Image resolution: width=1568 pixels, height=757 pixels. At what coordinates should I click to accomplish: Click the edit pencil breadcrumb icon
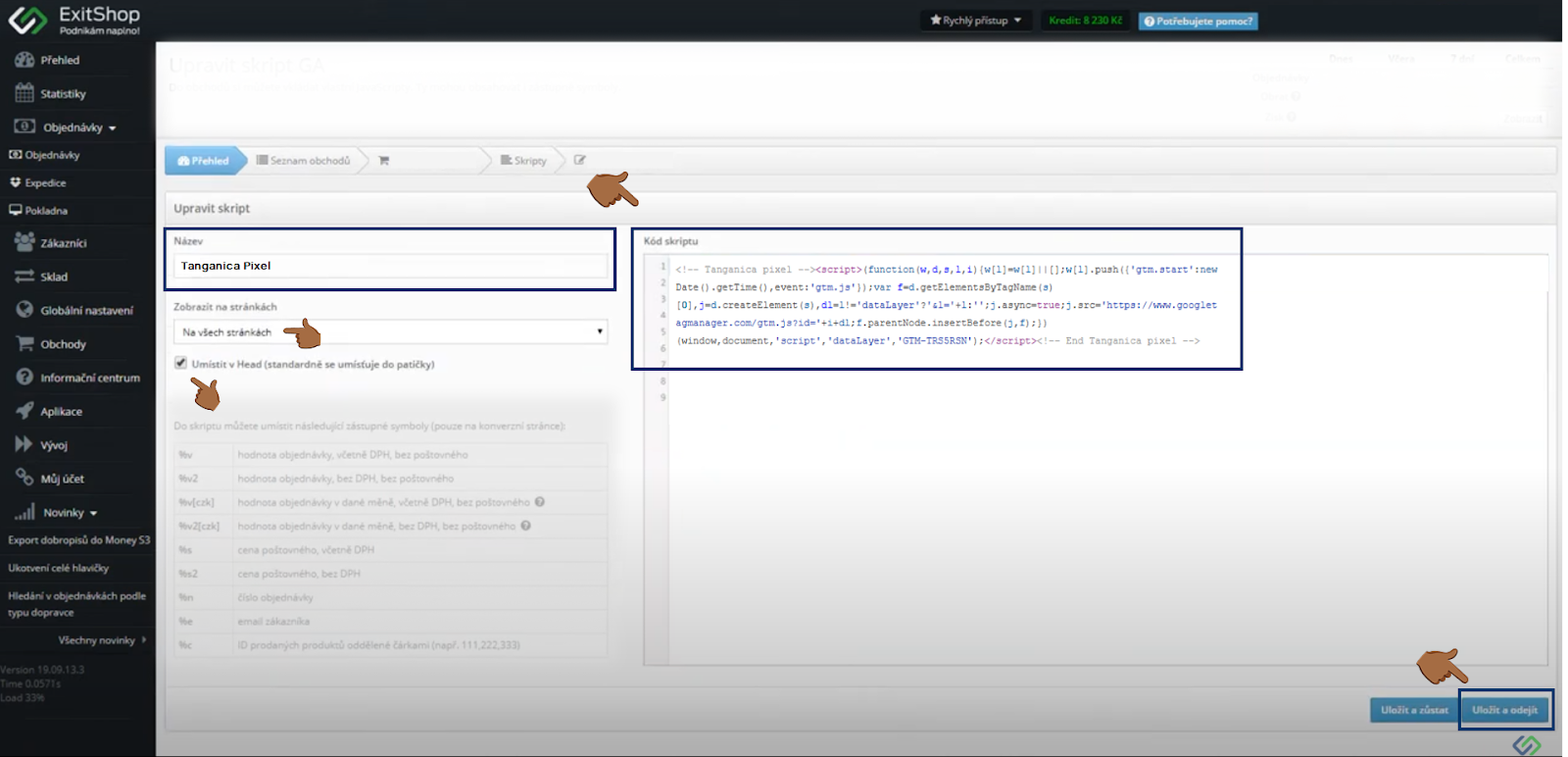tap(580, 160)
